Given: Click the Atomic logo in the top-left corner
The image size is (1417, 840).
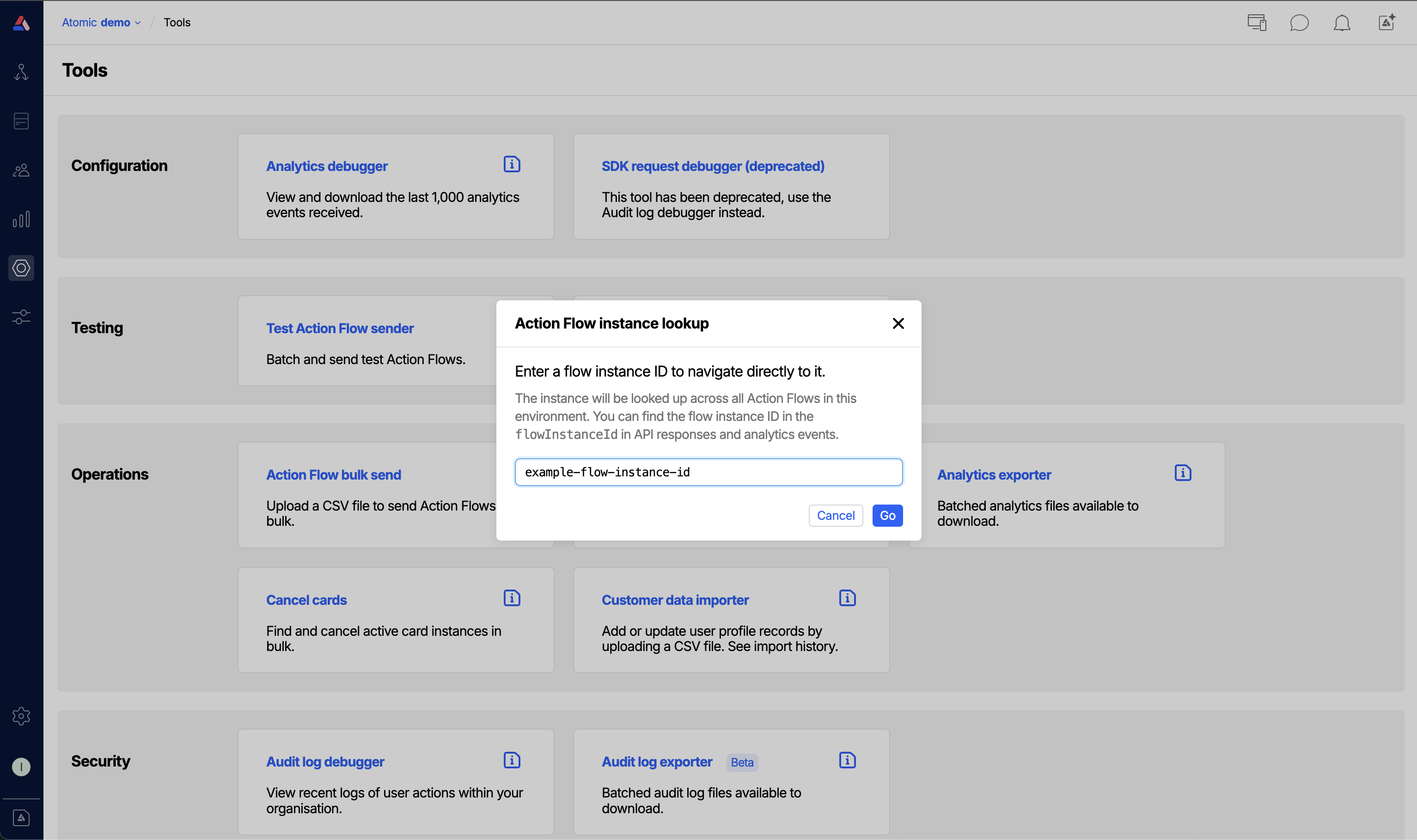Looking at the screenshot, I should tap(21, 22).
